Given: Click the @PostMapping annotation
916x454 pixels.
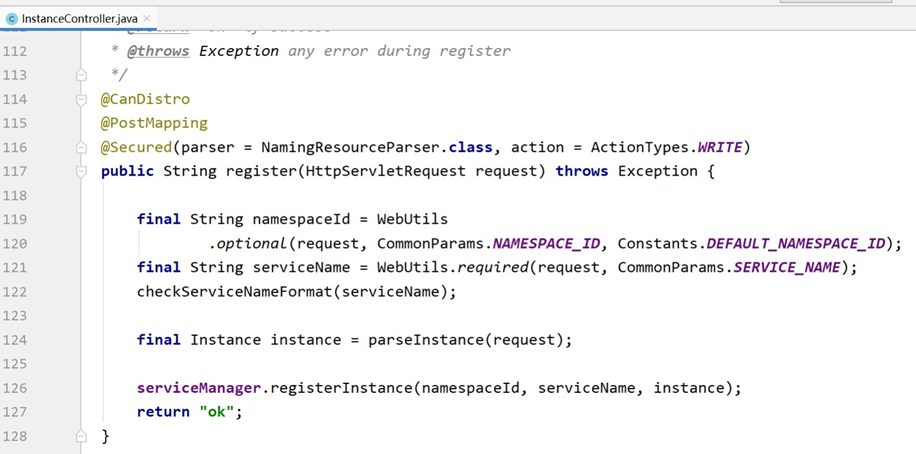Looking at the screenshot, I should (x=154, y=123).
